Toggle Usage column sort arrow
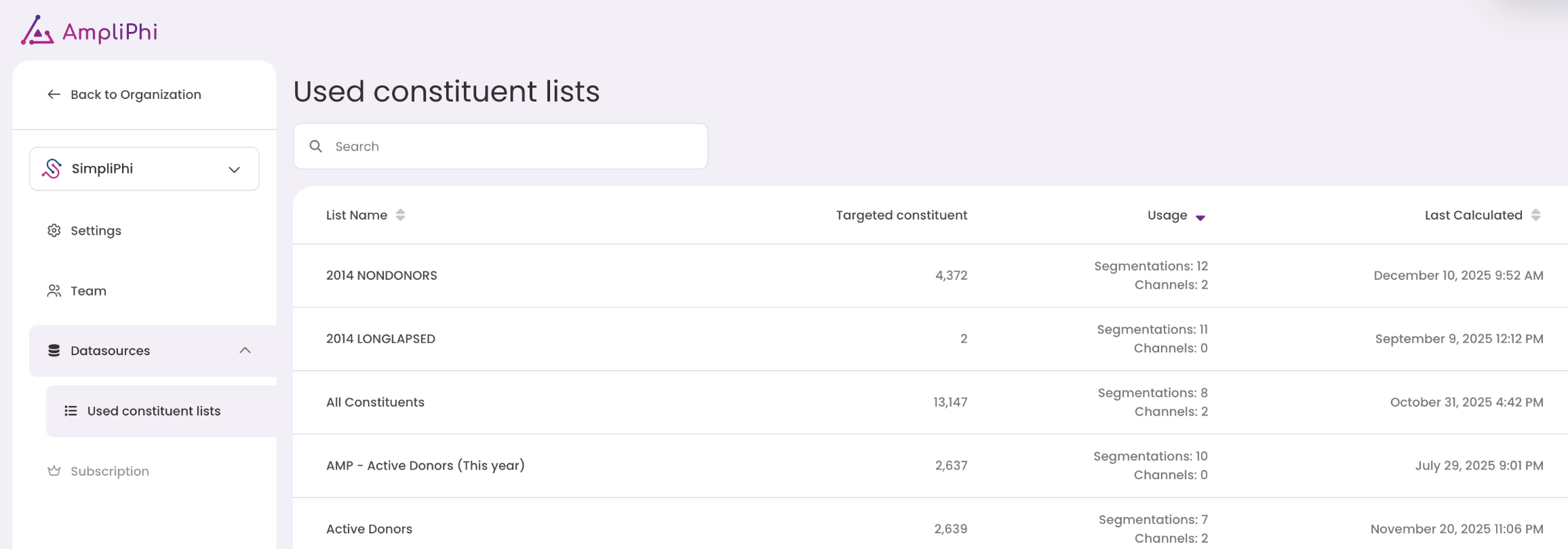1568x549 pixels. [x=1200, y=217]
